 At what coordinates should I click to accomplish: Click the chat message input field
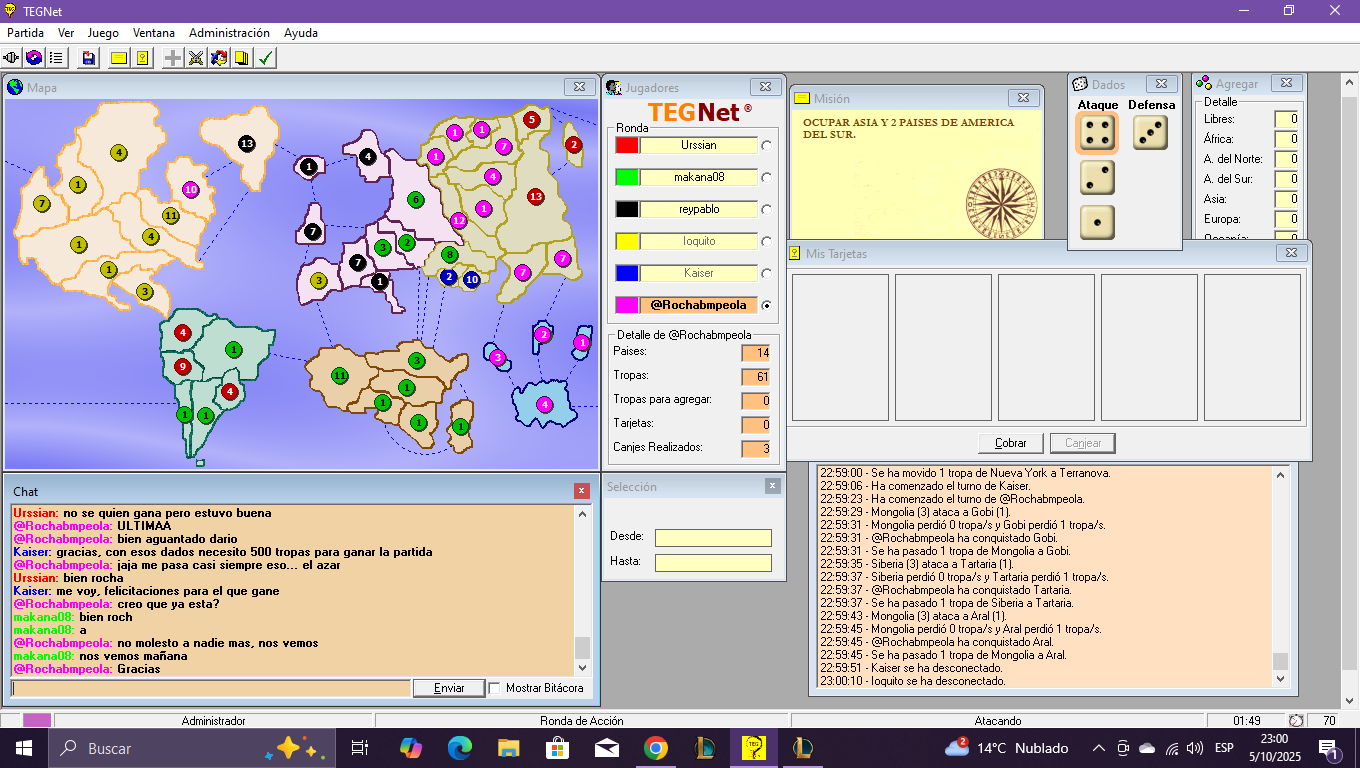210,688
